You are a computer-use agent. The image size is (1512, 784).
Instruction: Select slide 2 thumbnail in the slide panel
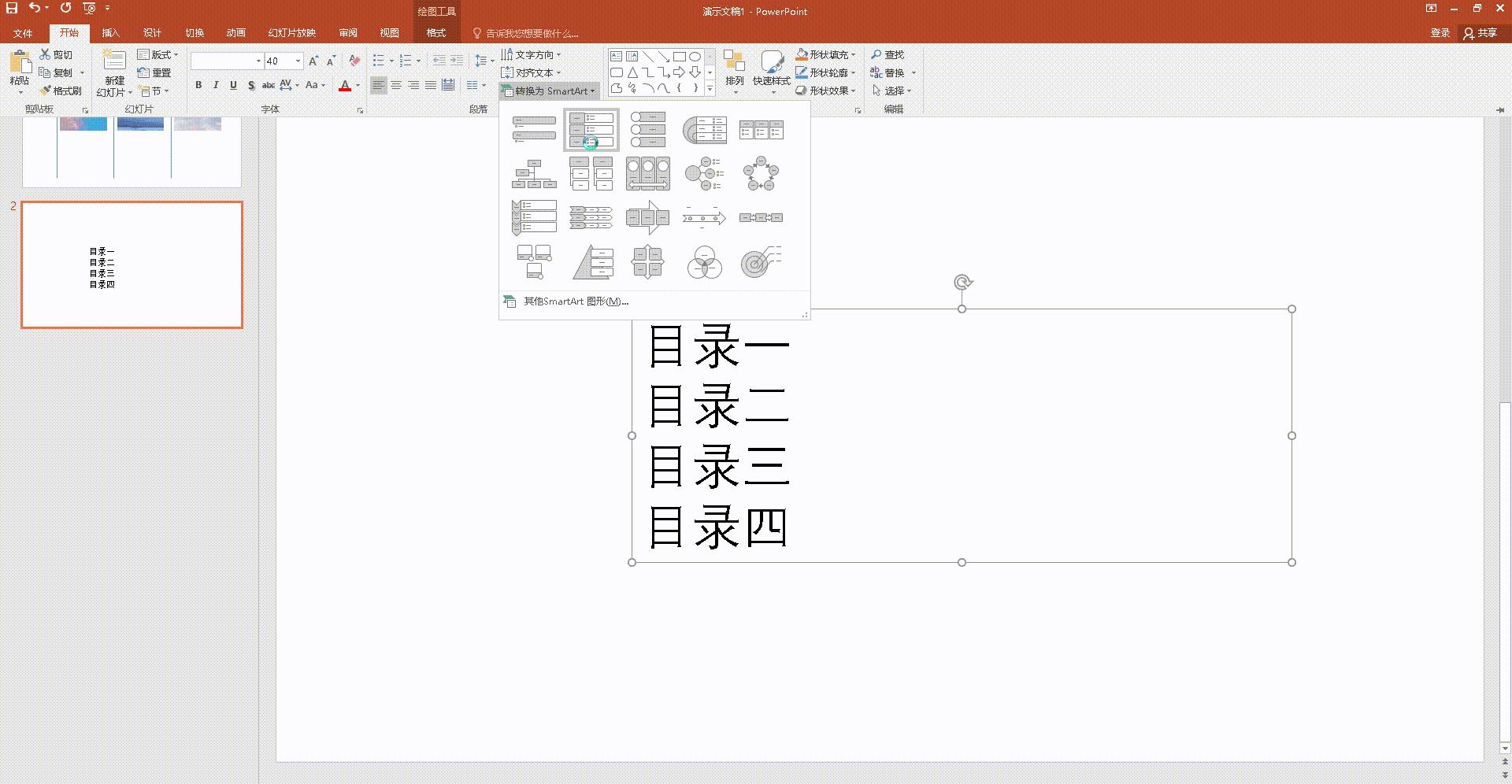pyautogui.click(x=132, y=264)
